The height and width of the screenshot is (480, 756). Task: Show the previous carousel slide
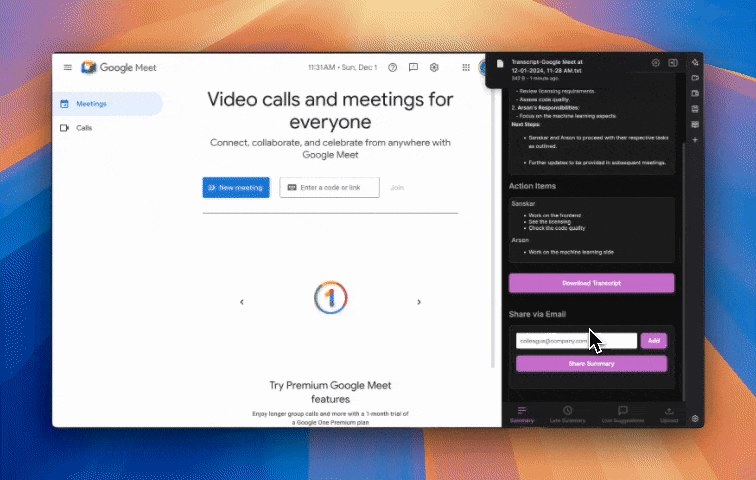point(241,302)
